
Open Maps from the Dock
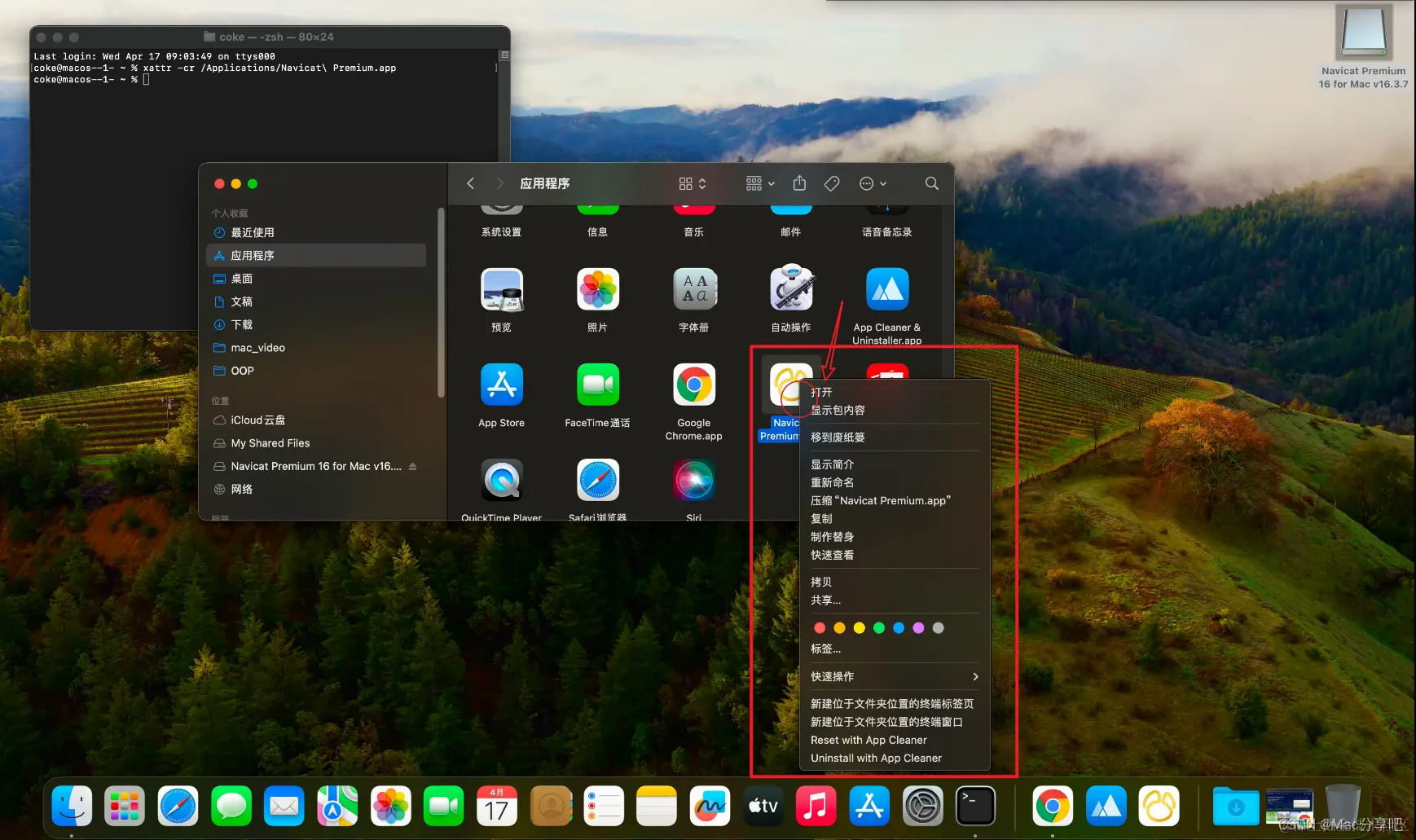pyautogui.click(x=337, y=807)
